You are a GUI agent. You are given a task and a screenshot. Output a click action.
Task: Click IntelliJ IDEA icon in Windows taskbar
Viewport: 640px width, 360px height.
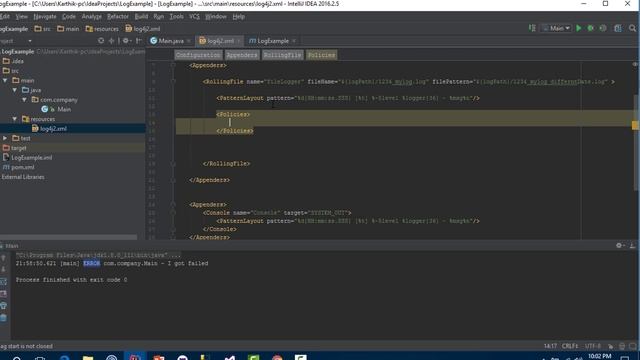[135, 356]
